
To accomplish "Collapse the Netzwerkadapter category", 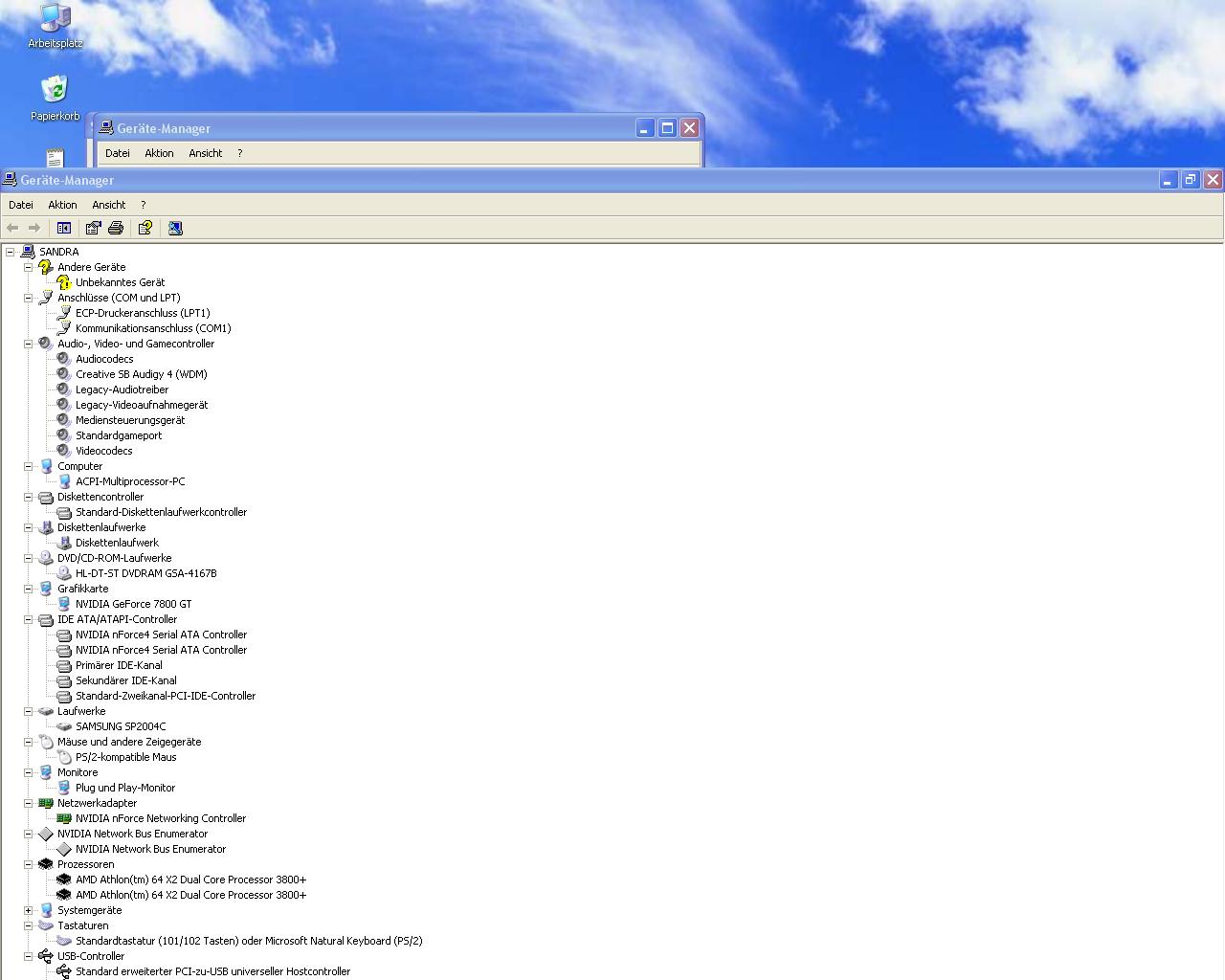I will pyautogui.click(x=28, y=803).
